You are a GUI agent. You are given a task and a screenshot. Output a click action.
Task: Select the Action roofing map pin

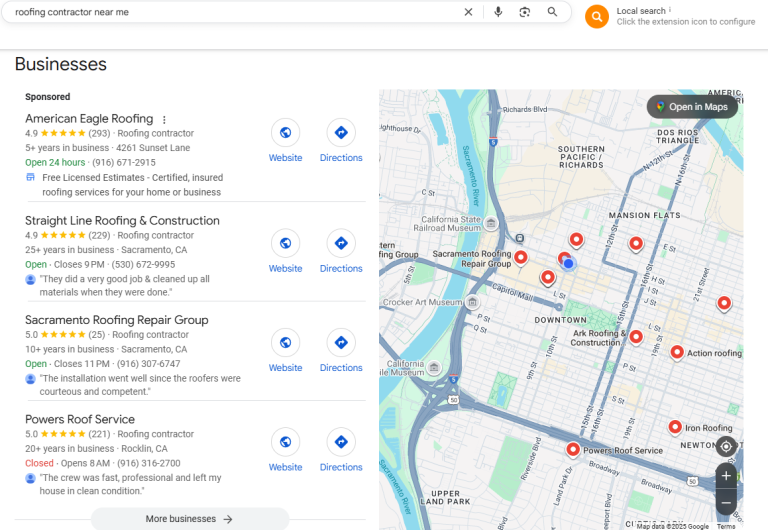[x=676, y=352]
